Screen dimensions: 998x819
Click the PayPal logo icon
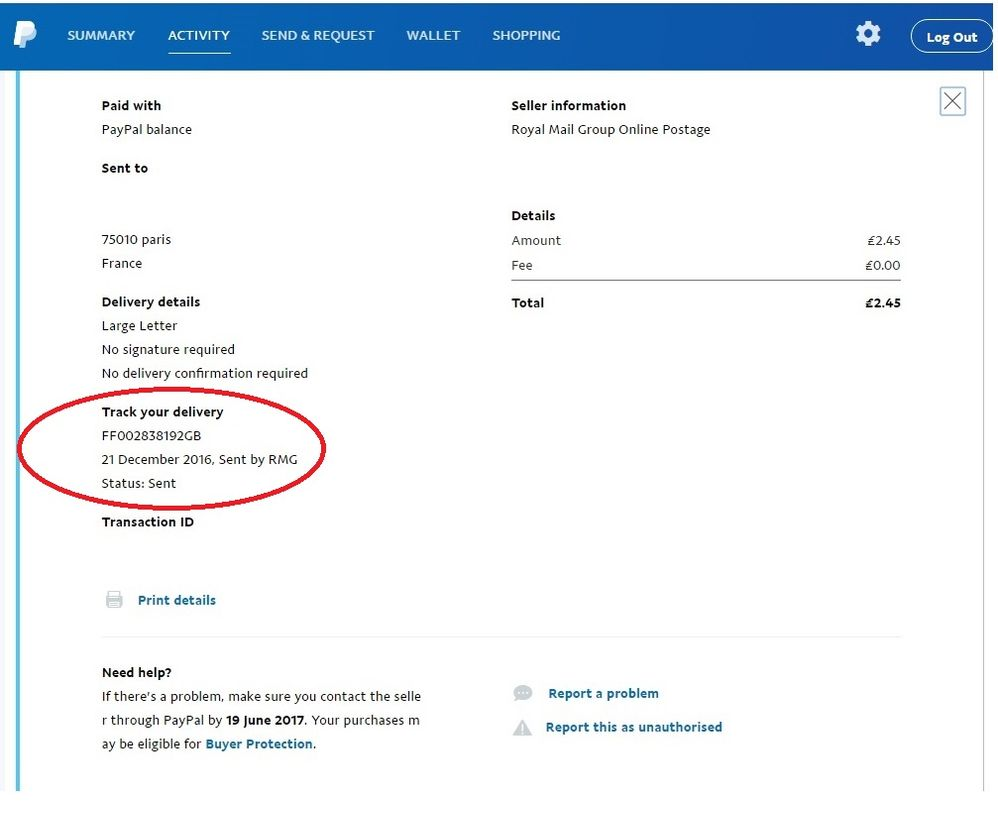pyautogui.click(x=25, y=34)
